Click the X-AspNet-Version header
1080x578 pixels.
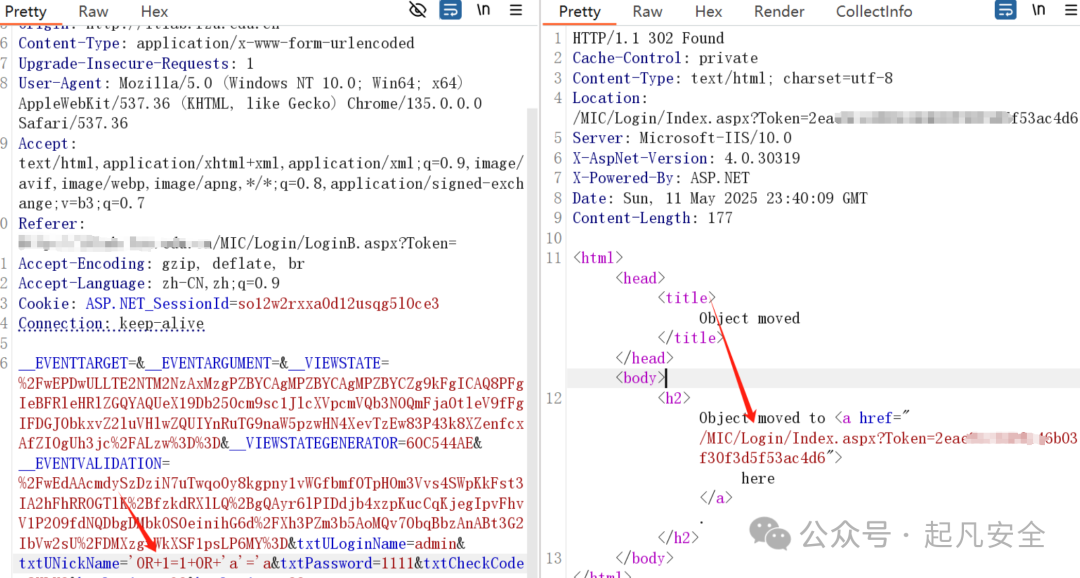[x=686, y=158]
